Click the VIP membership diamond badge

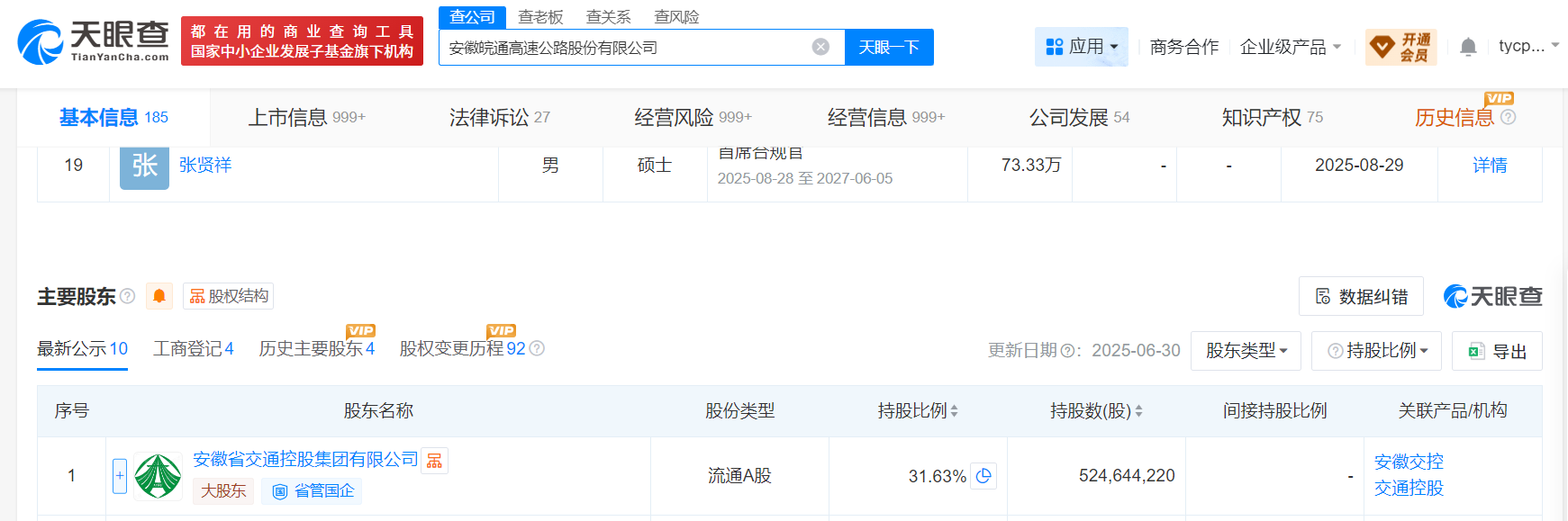(1400, 47)
